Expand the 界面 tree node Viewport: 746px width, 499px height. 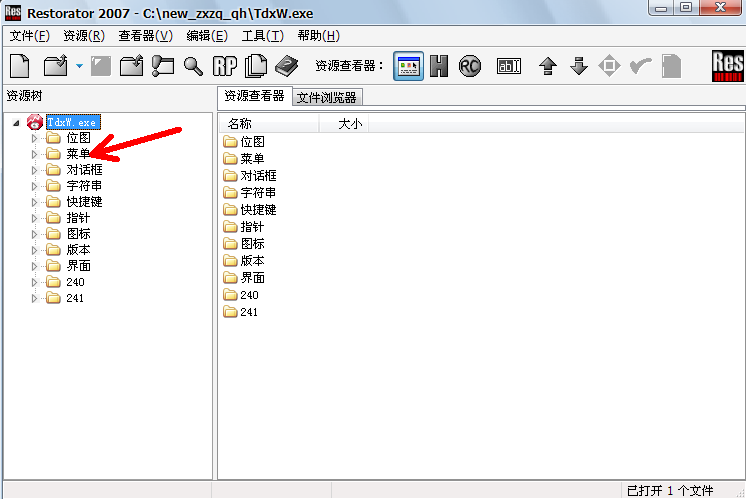(x=34, y=266)
